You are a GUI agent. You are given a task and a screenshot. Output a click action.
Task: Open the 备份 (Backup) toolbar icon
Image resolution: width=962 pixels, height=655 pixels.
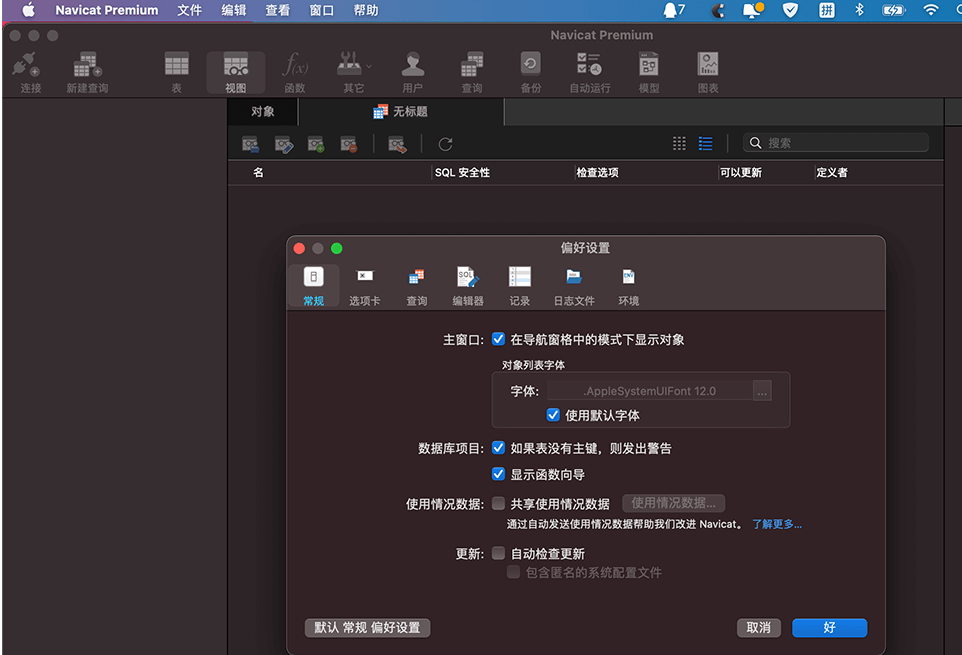[530, 72]
